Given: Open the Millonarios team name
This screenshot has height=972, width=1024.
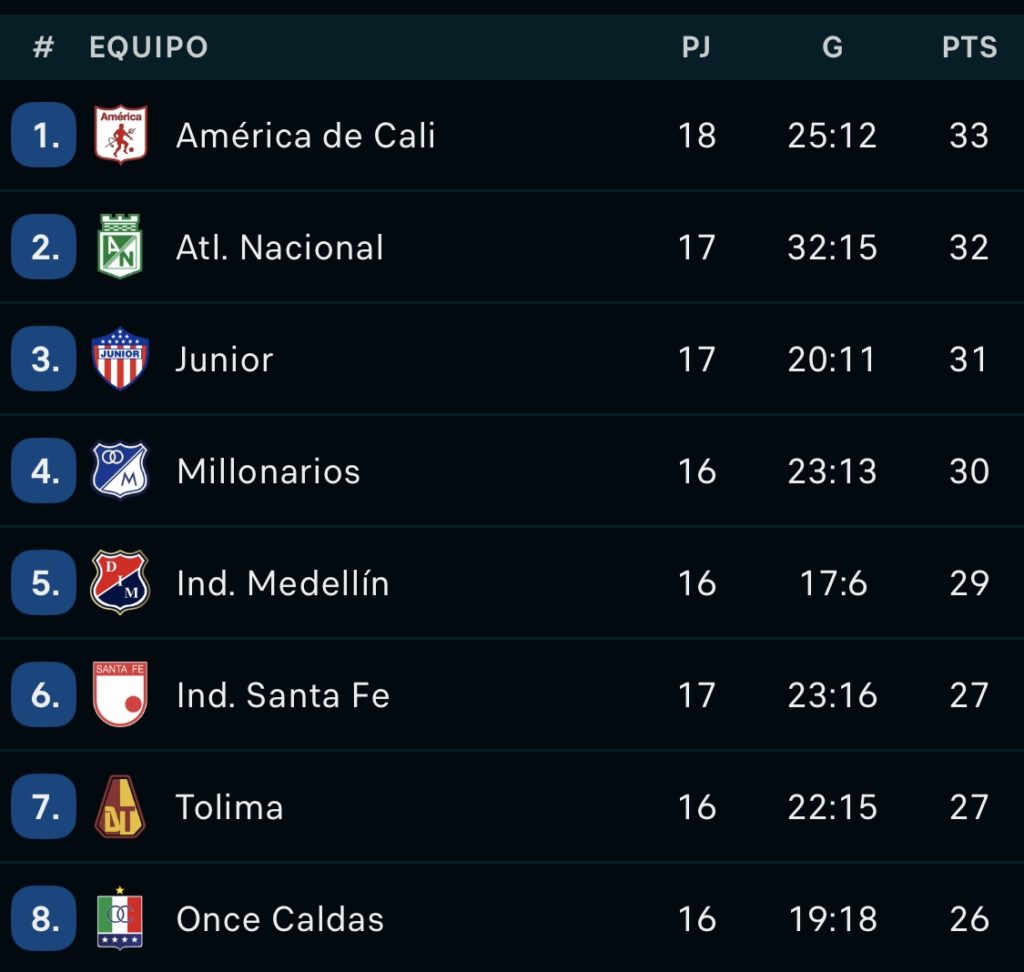Looking at the screenshot, I should click(x=268, y=471).
